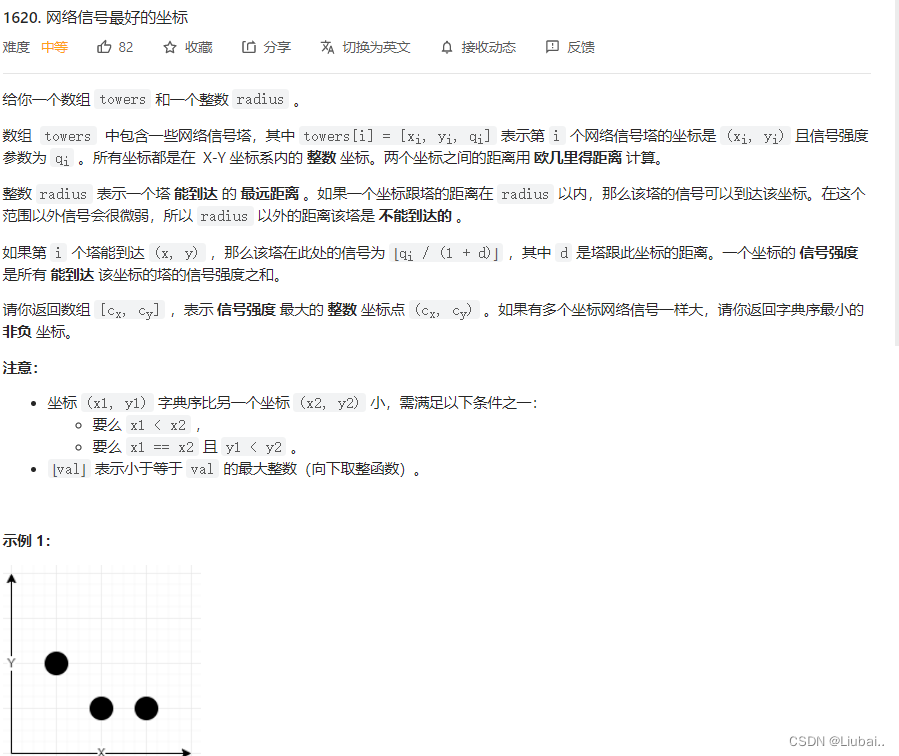Image resolution: width=899 pixels, height=756 pixels.
Task: Click the condition x1 == x2
Action: (x=162, y=447)
